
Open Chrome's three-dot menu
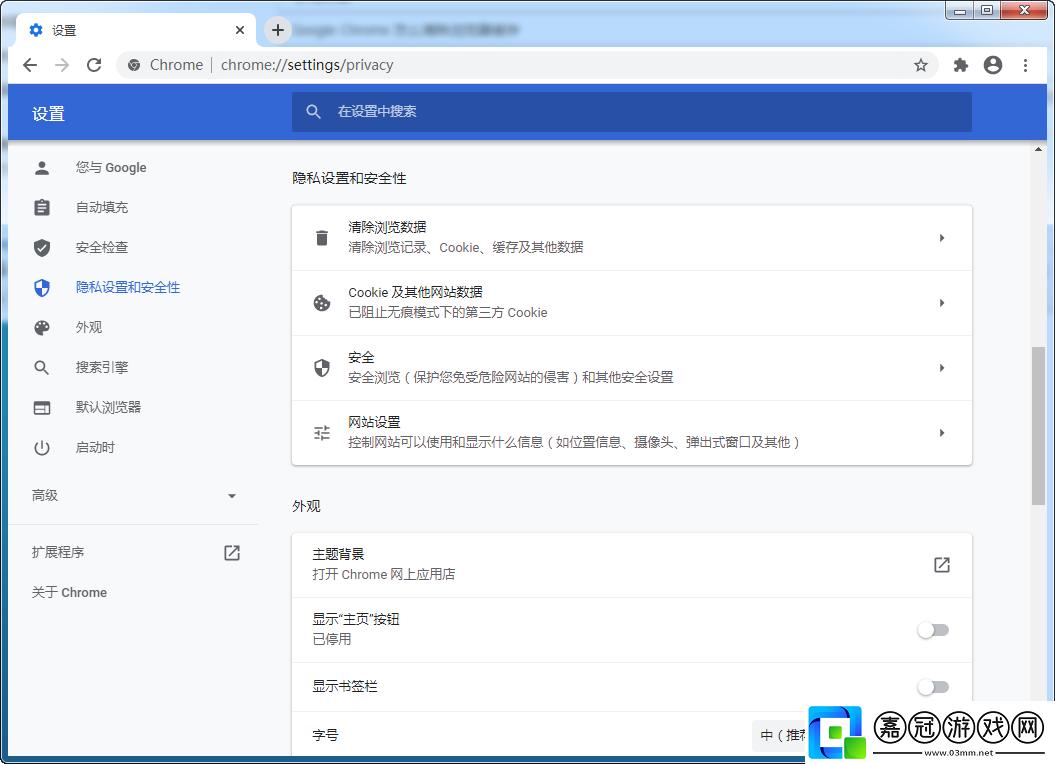coord(1025,65)
